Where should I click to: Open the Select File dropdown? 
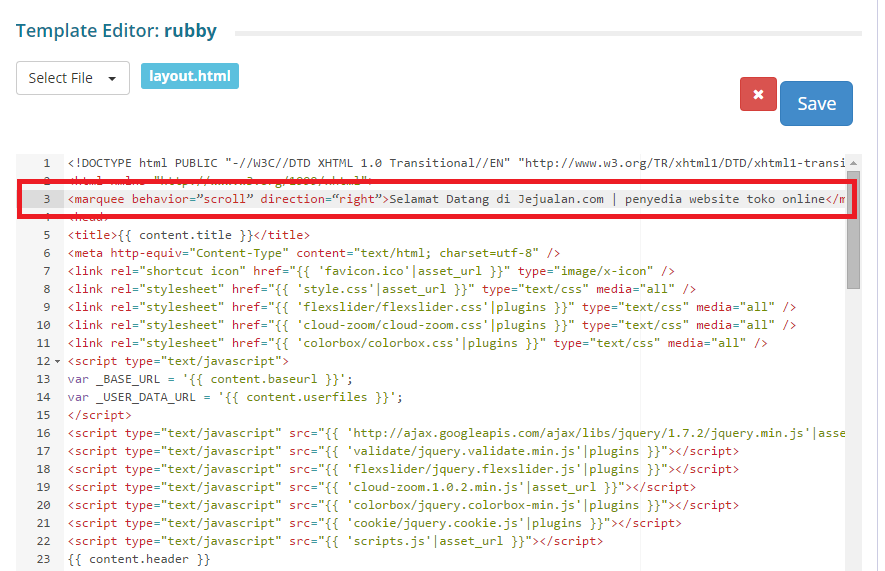pos(73,78)
